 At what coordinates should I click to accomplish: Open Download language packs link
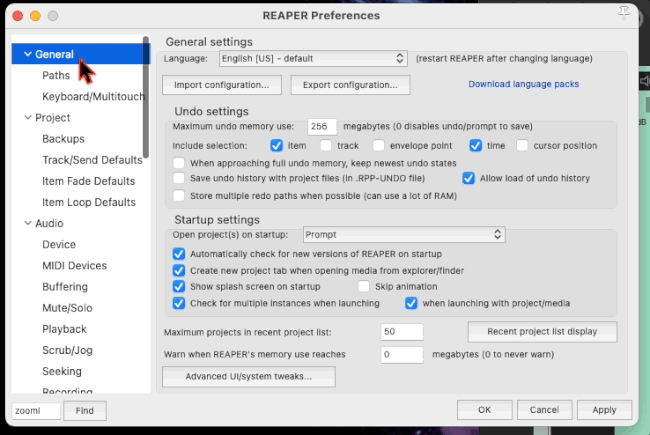coord(524,84)
